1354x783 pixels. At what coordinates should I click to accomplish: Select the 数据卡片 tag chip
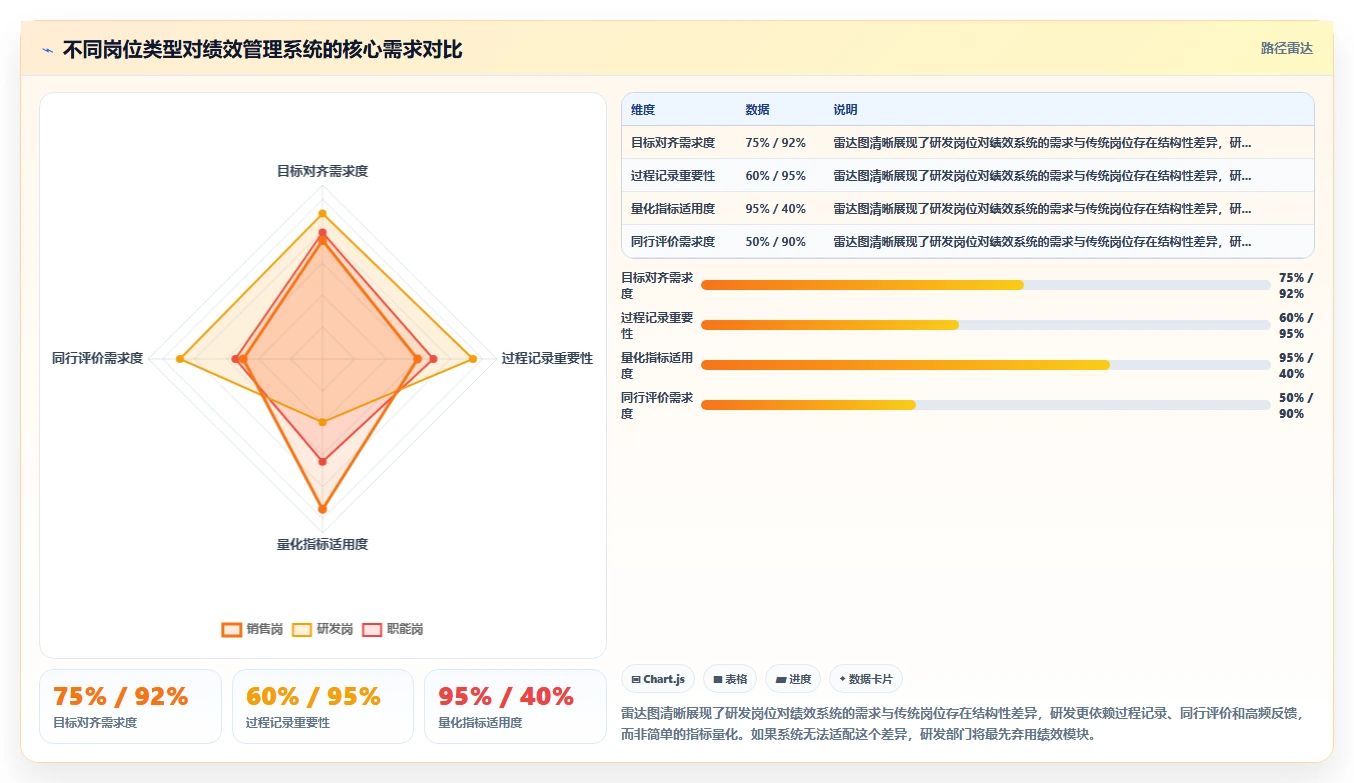coord(866,679)
